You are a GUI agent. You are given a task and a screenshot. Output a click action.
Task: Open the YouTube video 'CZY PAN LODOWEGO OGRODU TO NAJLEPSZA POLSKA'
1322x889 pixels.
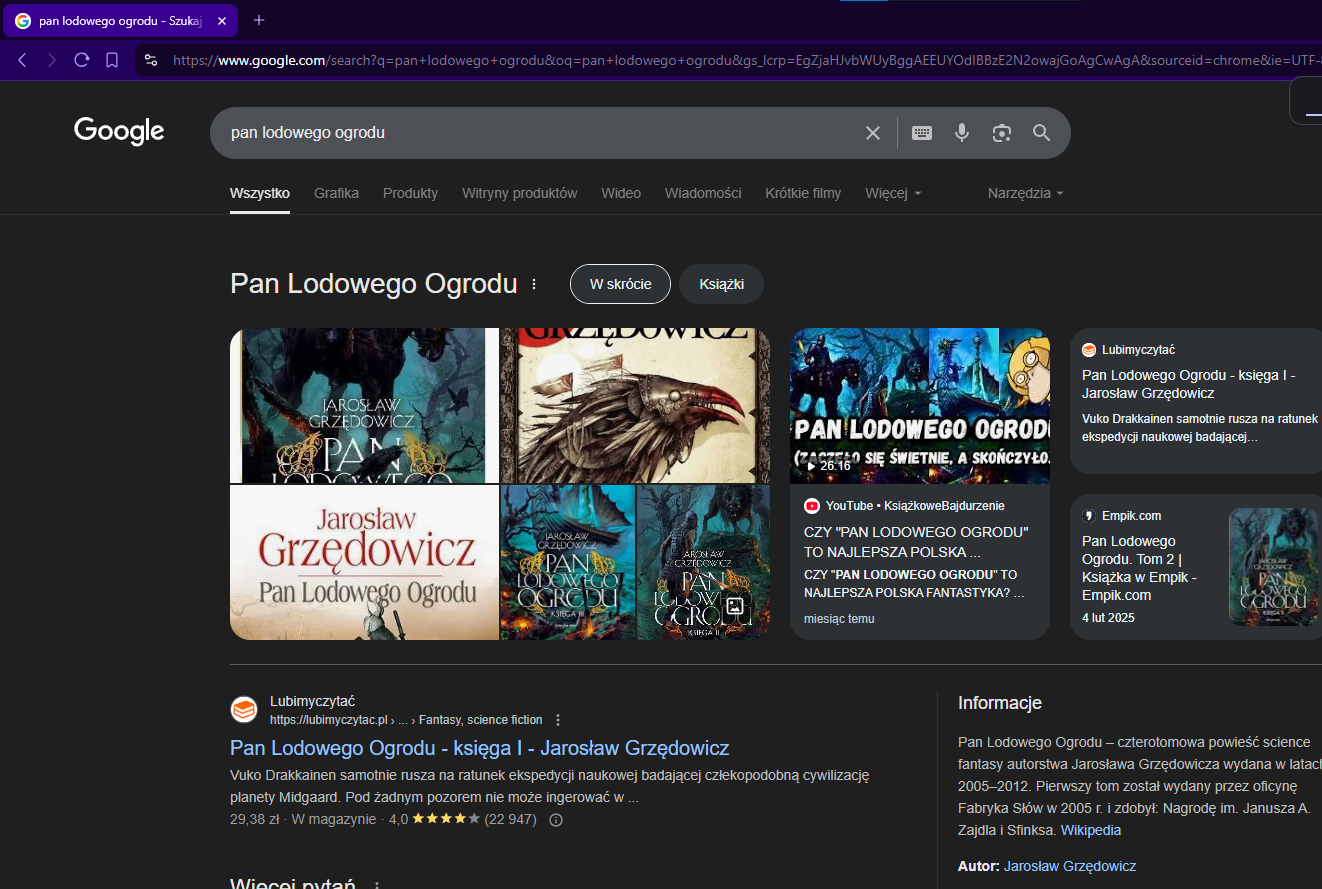[918, 541]
